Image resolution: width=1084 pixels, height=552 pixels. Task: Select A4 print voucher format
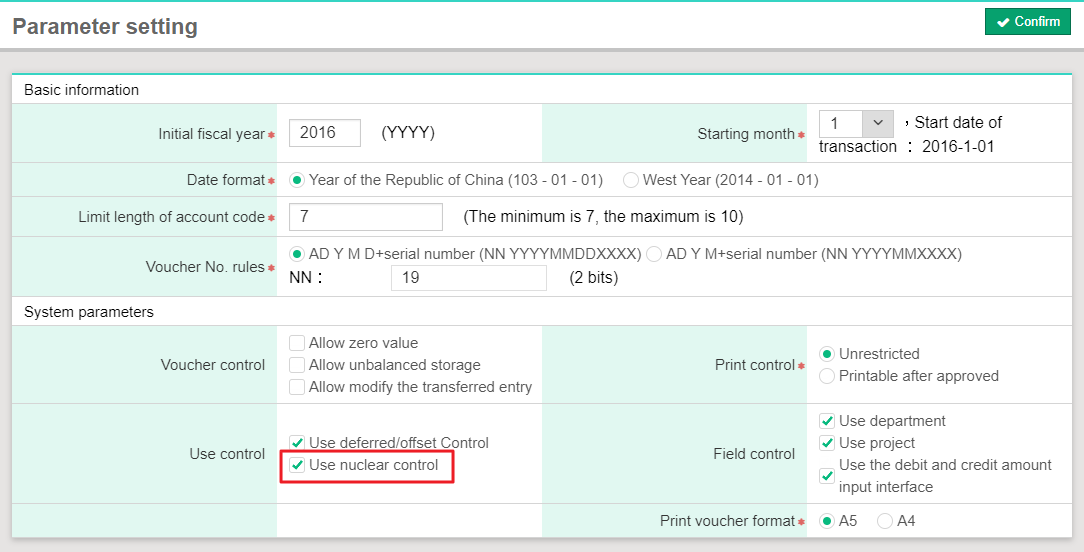[885, 521]
